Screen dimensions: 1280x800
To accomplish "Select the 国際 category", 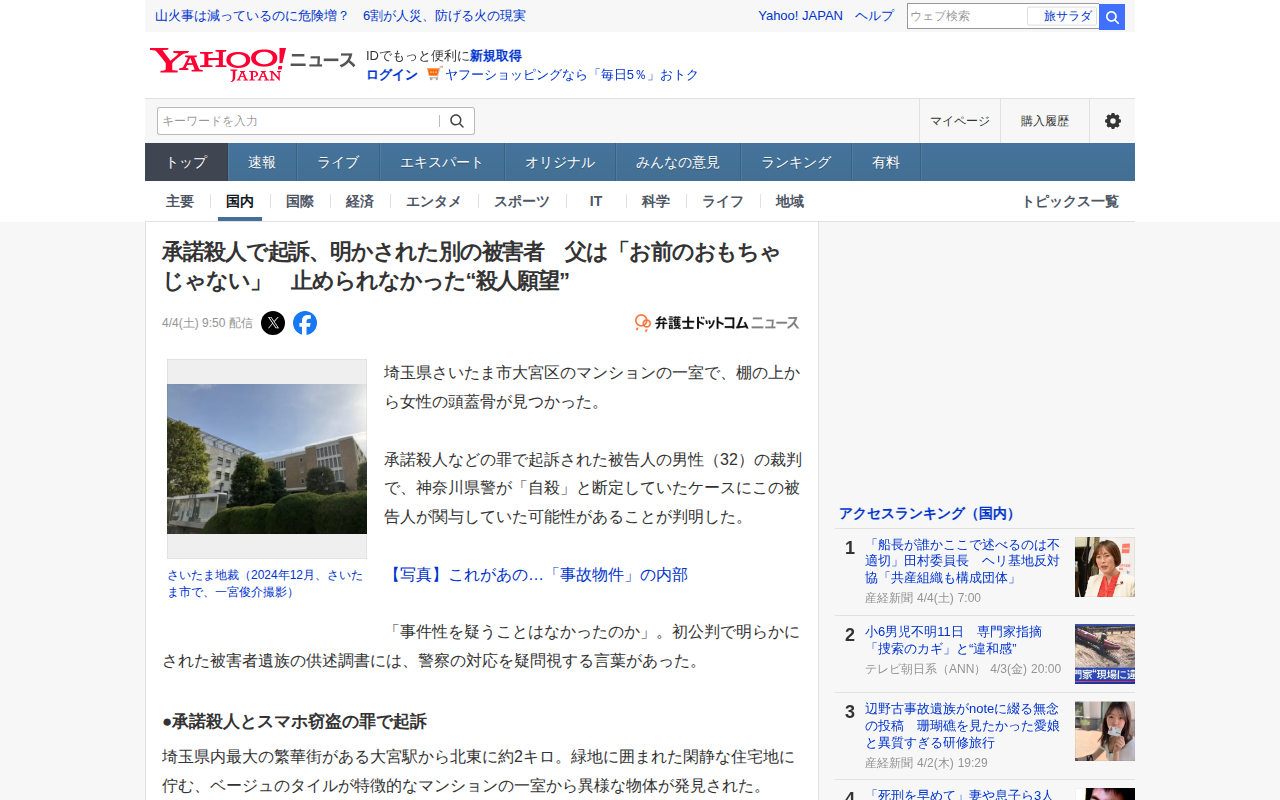I will tap(300, 201).
